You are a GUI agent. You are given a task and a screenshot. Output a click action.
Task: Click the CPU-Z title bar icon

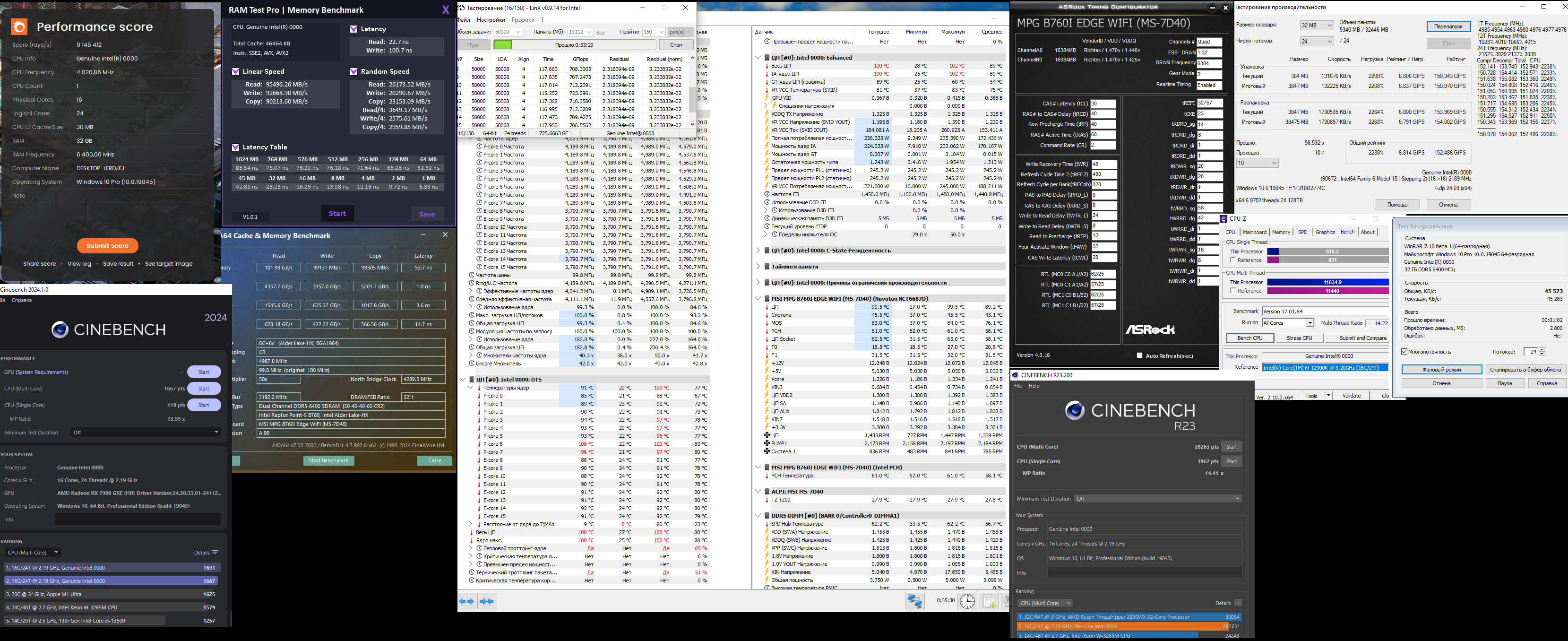click(1223, 218)
